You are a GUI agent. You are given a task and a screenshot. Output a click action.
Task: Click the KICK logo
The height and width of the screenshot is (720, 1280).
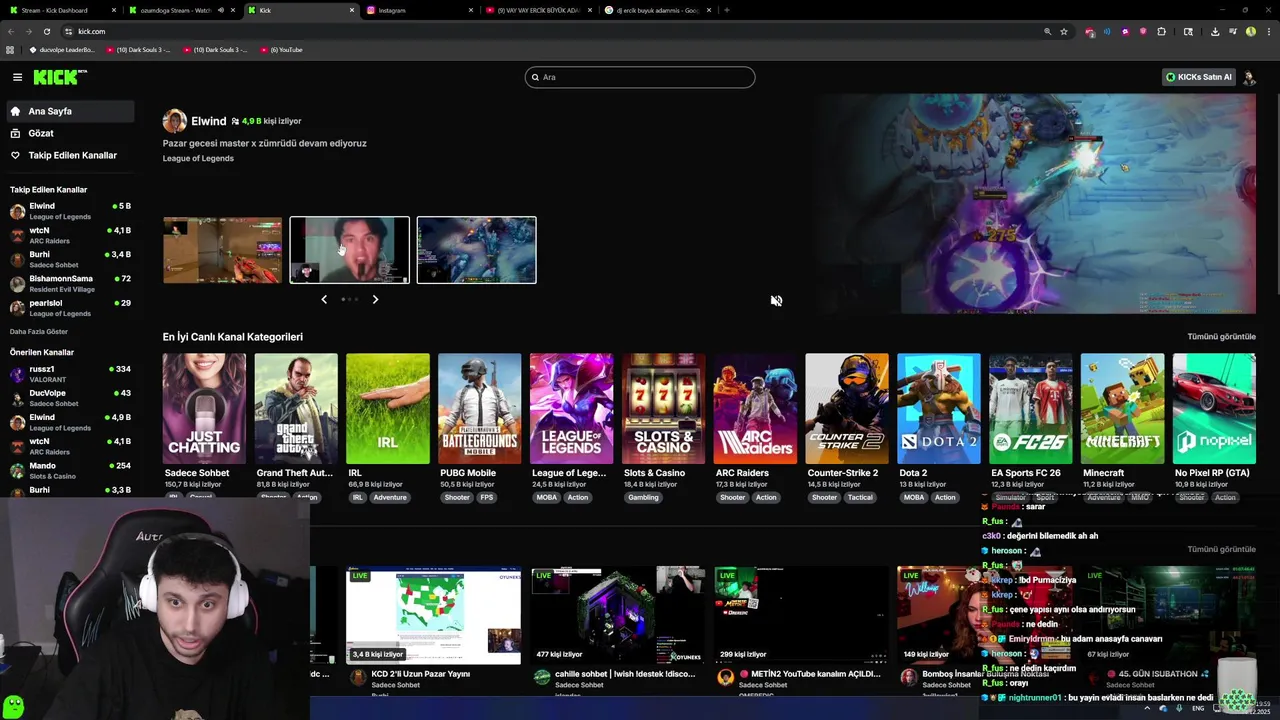60,77
